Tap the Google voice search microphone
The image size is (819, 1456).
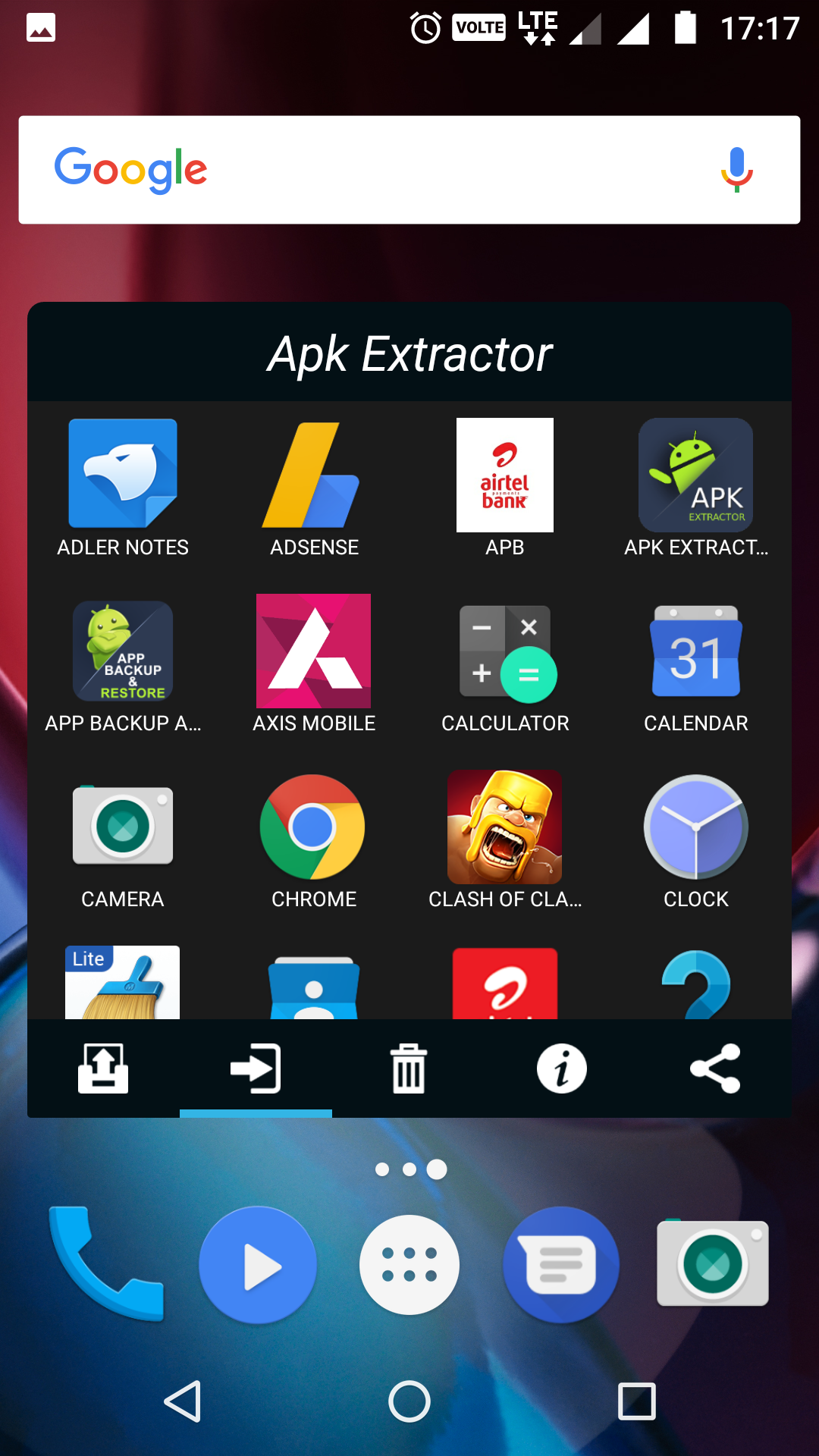coord(736,169)
